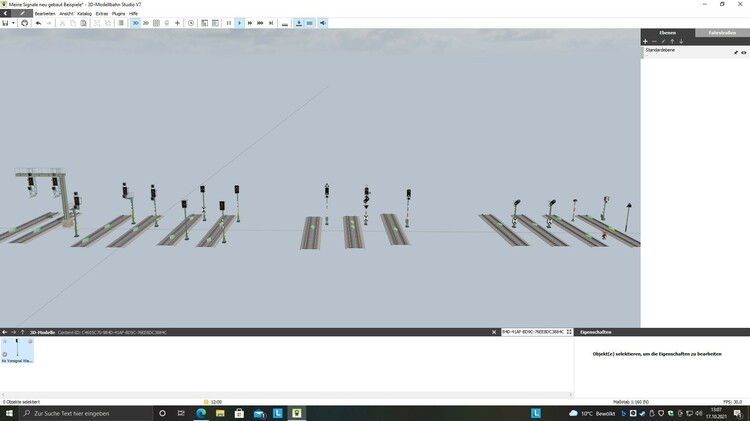Image resolution: width=750 pixels, height=421 pixels.
Task: Open the save options dropdown arrow
Action: 13,23
